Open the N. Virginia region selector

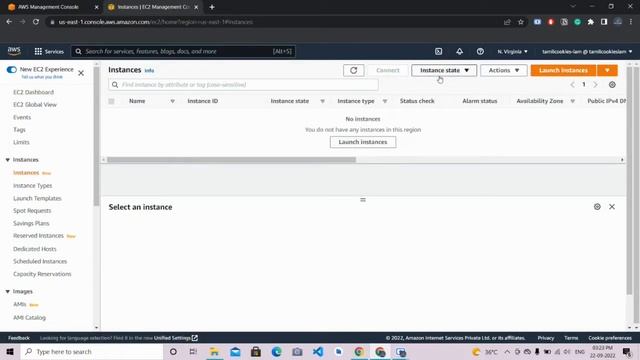512,51
